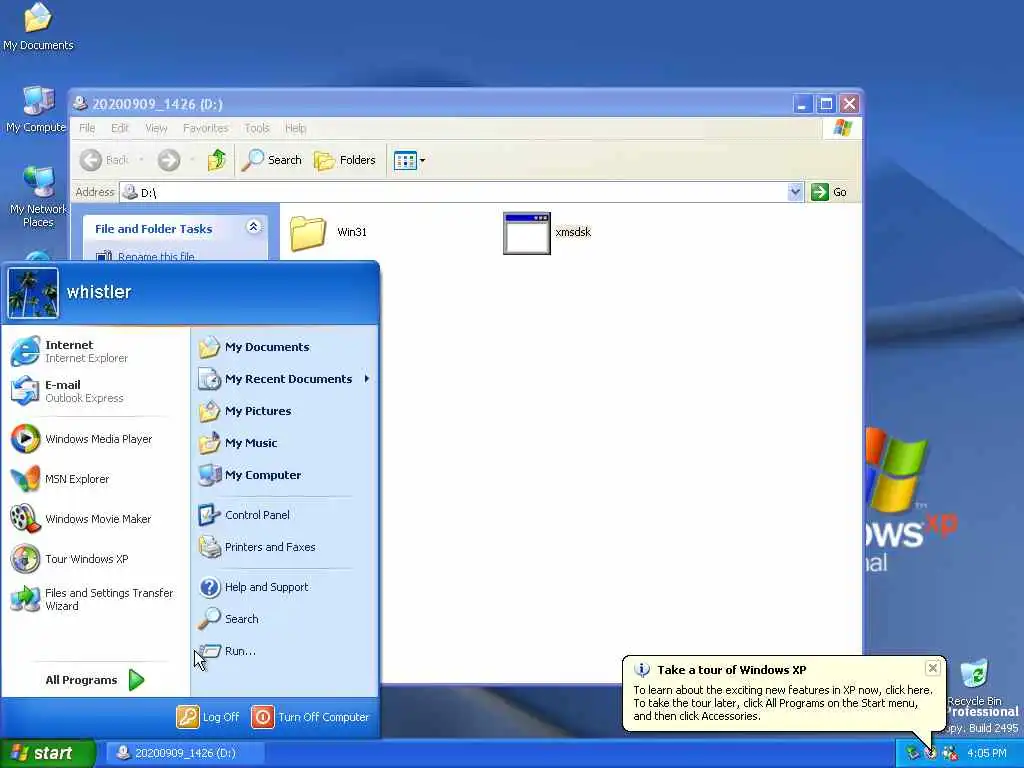Collapse File and Folder Tasks panel
This screenshot has width=1024, height=768.
pos(253,227)
